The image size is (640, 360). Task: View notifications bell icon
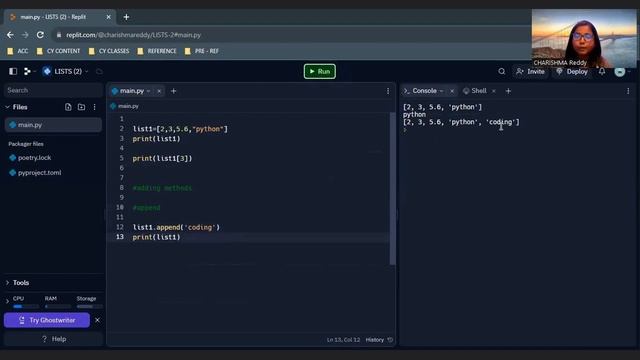602,71
